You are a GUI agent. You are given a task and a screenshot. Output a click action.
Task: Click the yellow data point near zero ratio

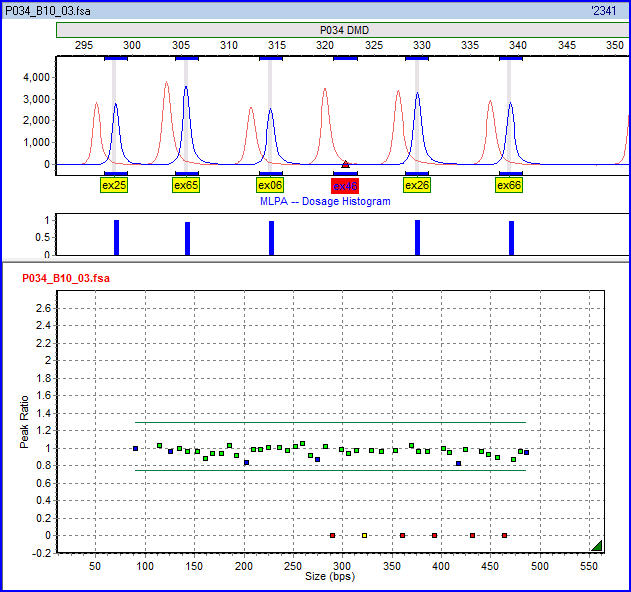pyautogui.click(x=364, y=535)
